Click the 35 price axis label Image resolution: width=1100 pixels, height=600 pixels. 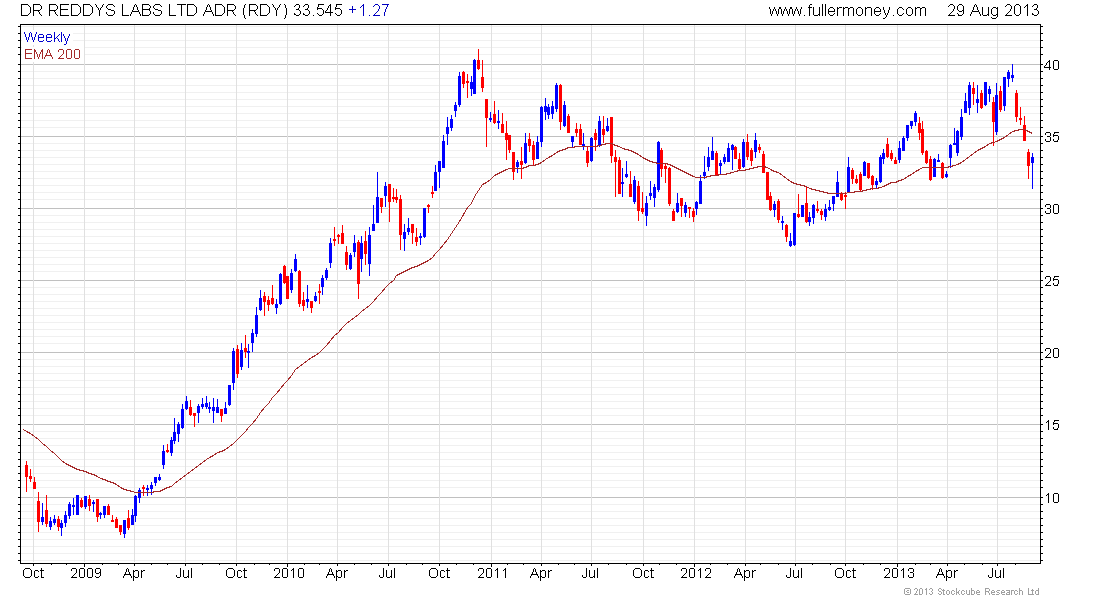pos(1052,137)
